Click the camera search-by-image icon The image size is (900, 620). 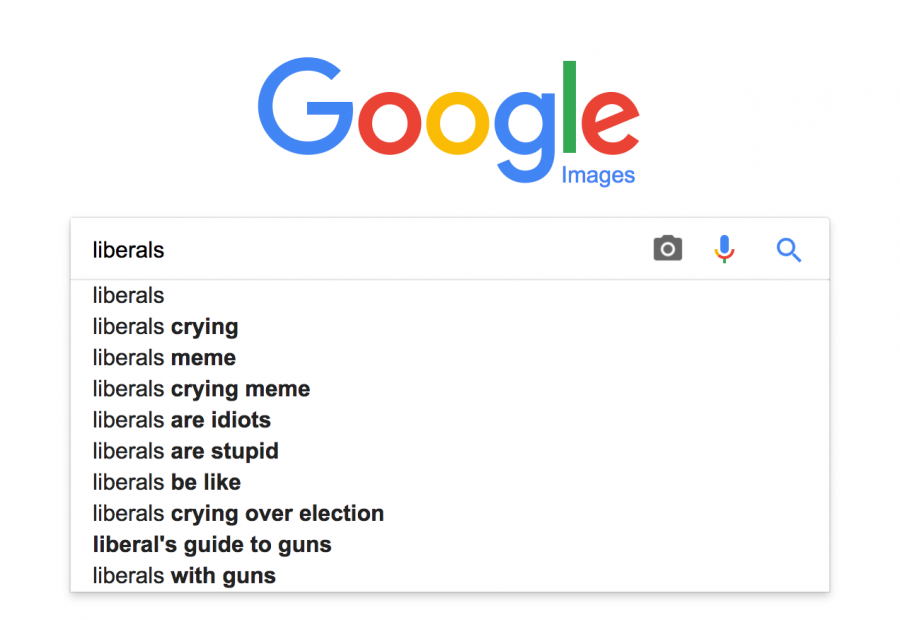668,249
